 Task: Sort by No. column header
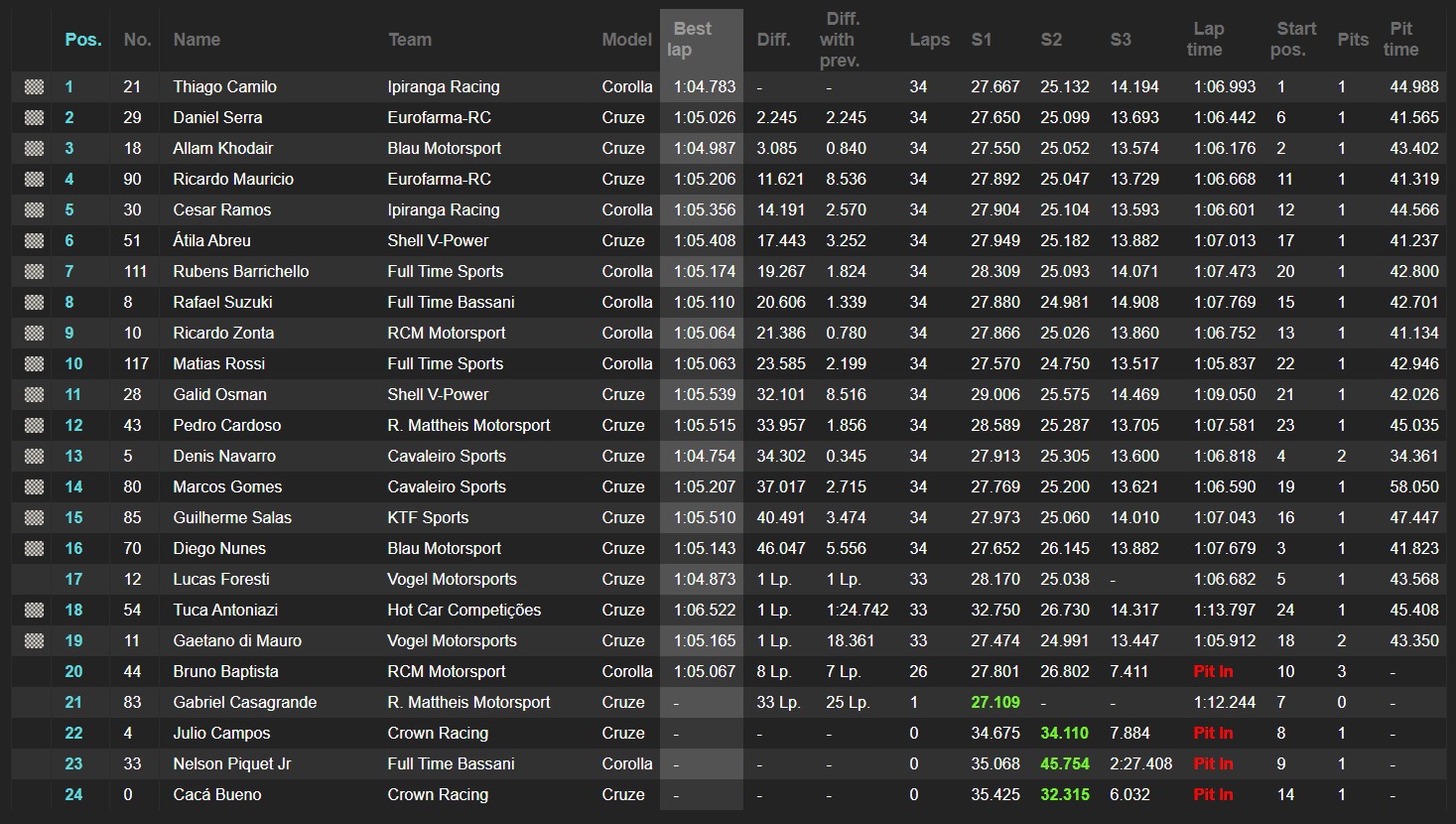click(137, 40)
